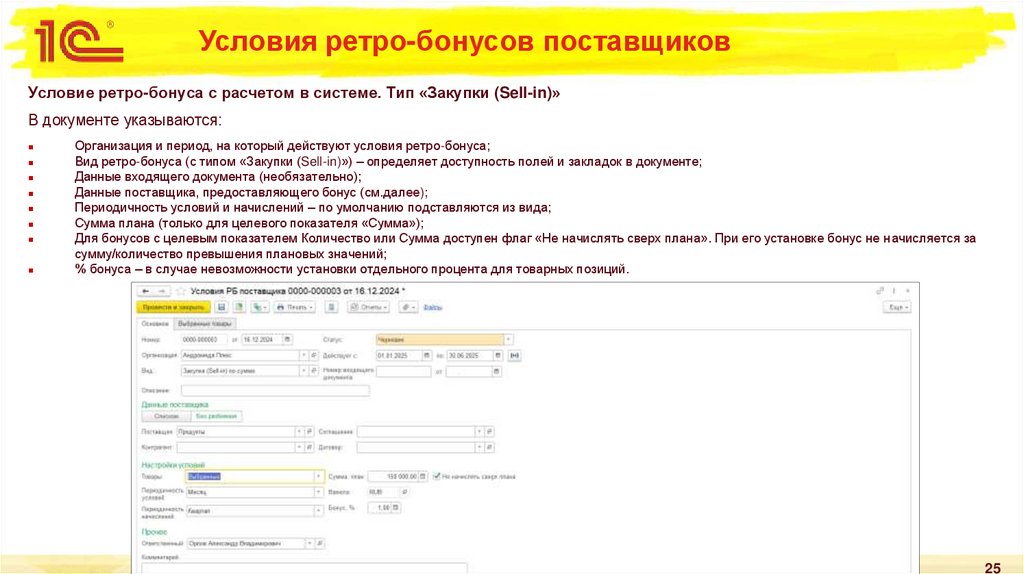Expand the Периодичность начислений dropdown
1024x574 pixels.
point(318,511)
